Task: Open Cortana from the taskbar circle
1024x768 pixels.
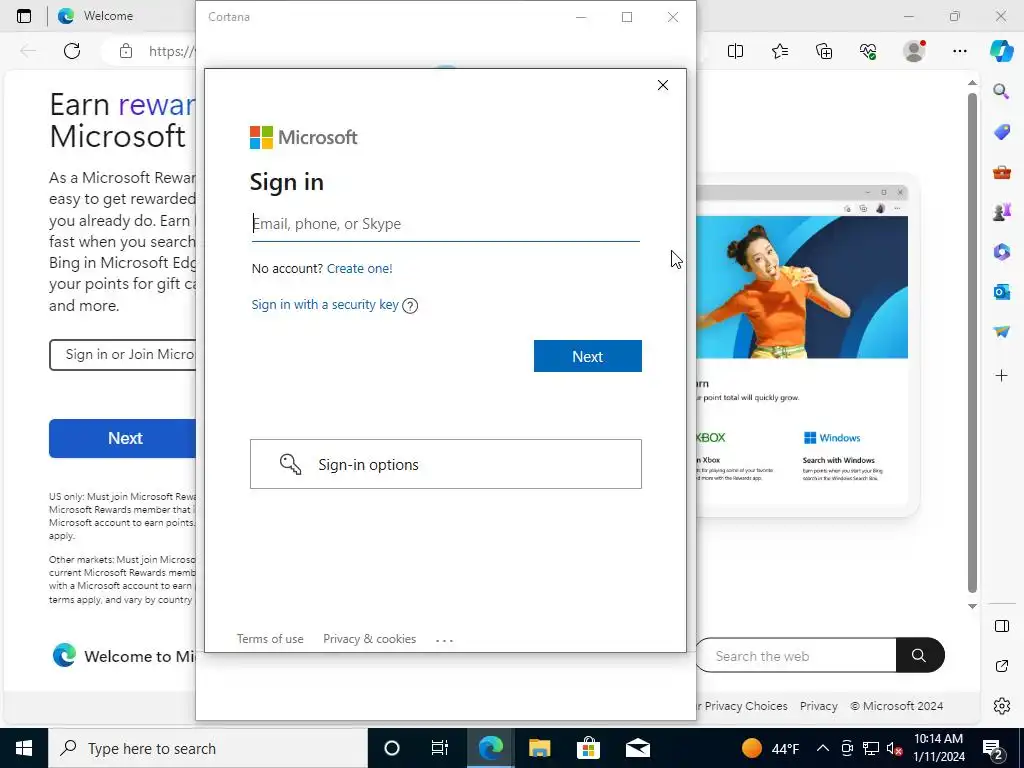Action: (391, 748)
